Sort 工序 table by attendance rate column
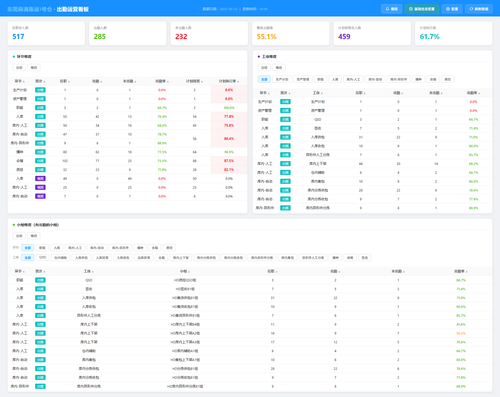 473,93
